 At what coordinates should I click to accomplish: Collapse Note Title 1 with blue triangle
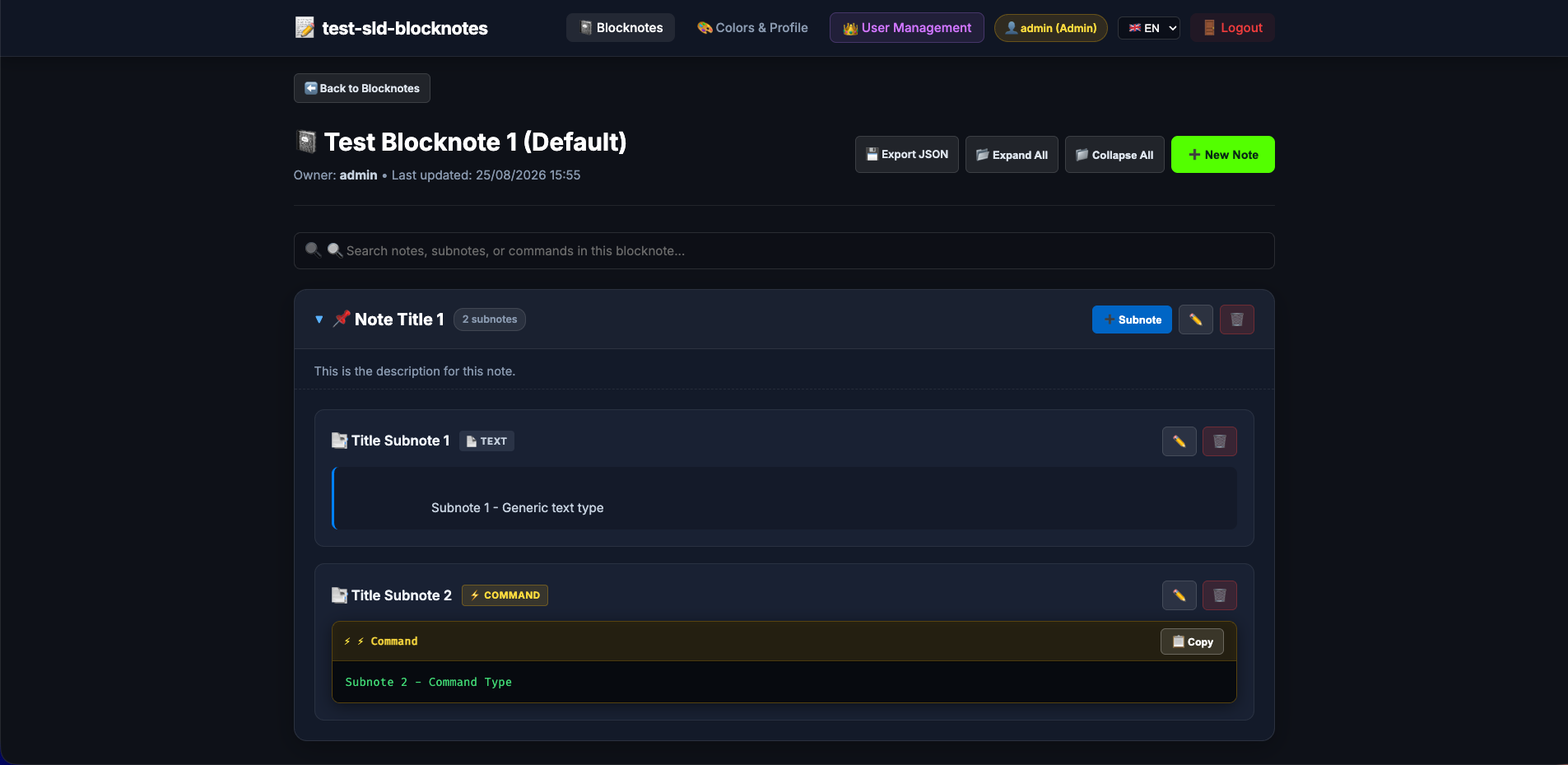click(x=319, y=320)
